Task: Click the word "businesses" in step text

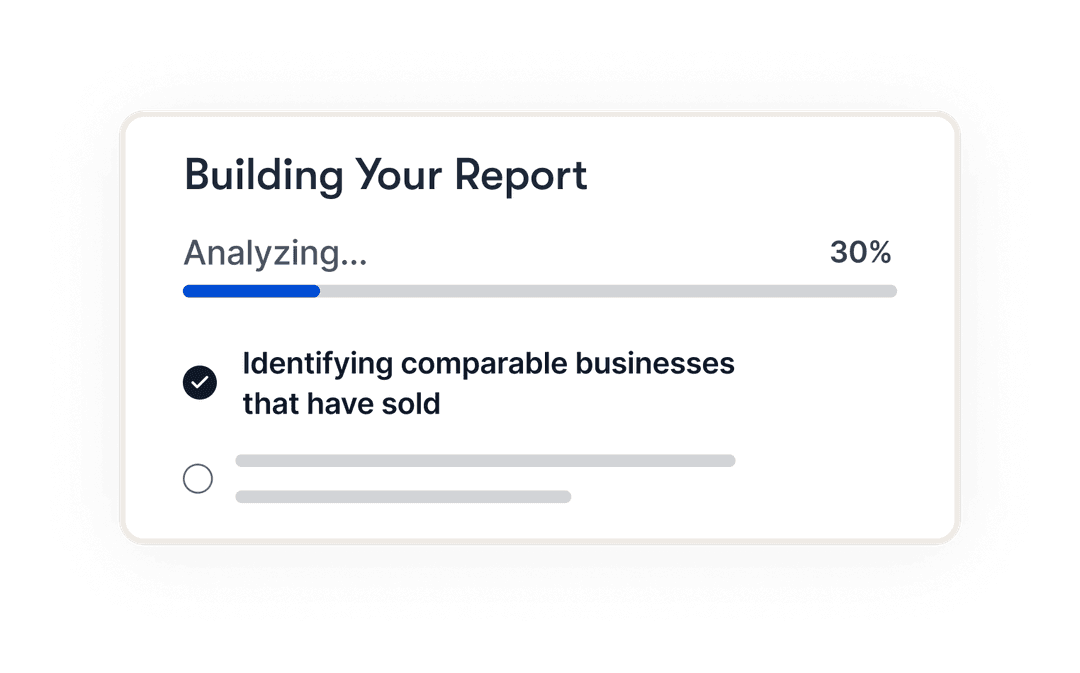Action: click(x=655, y=364)
